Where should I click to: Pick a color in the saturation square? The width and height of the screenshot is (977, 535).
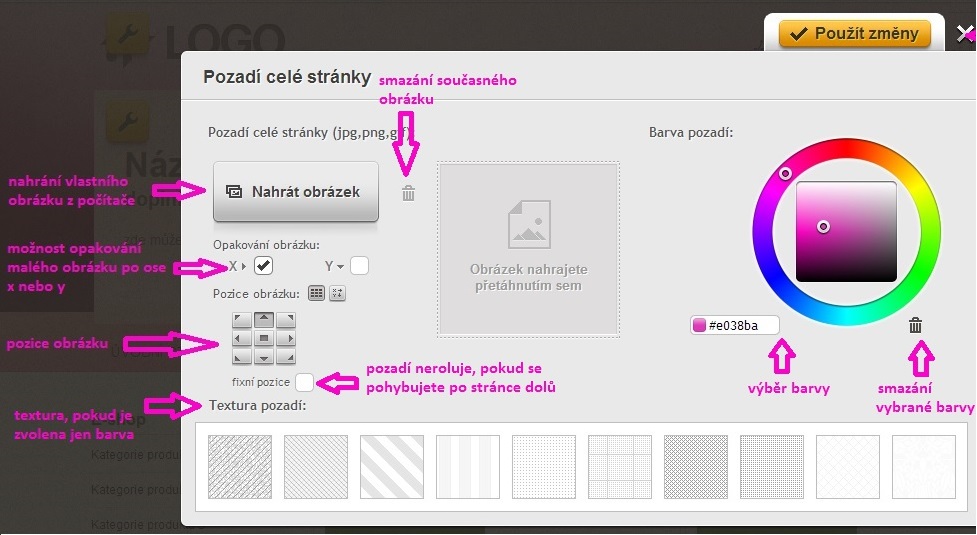846,232
